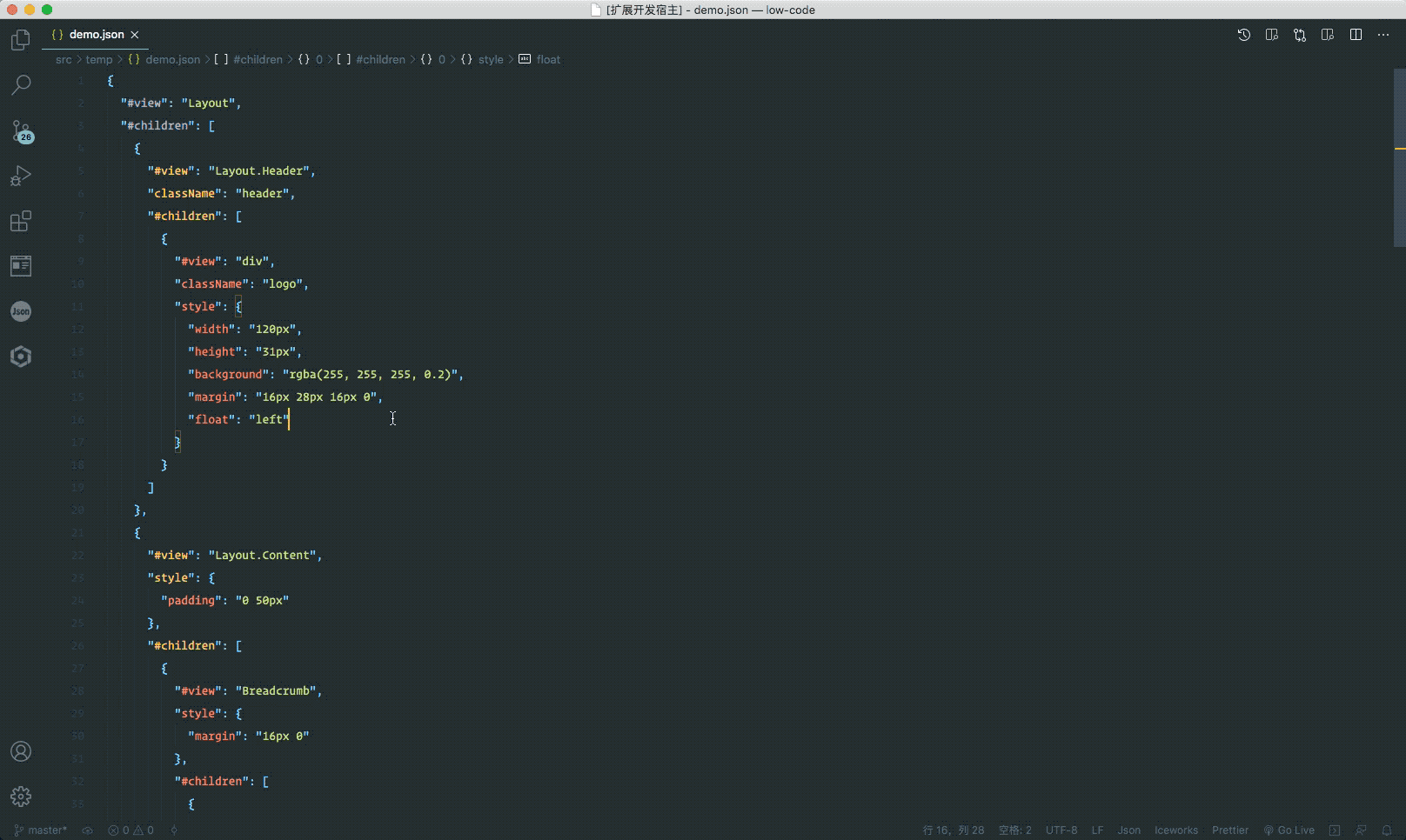Click Iceworks in the status bar

[x=1176, y=830]
